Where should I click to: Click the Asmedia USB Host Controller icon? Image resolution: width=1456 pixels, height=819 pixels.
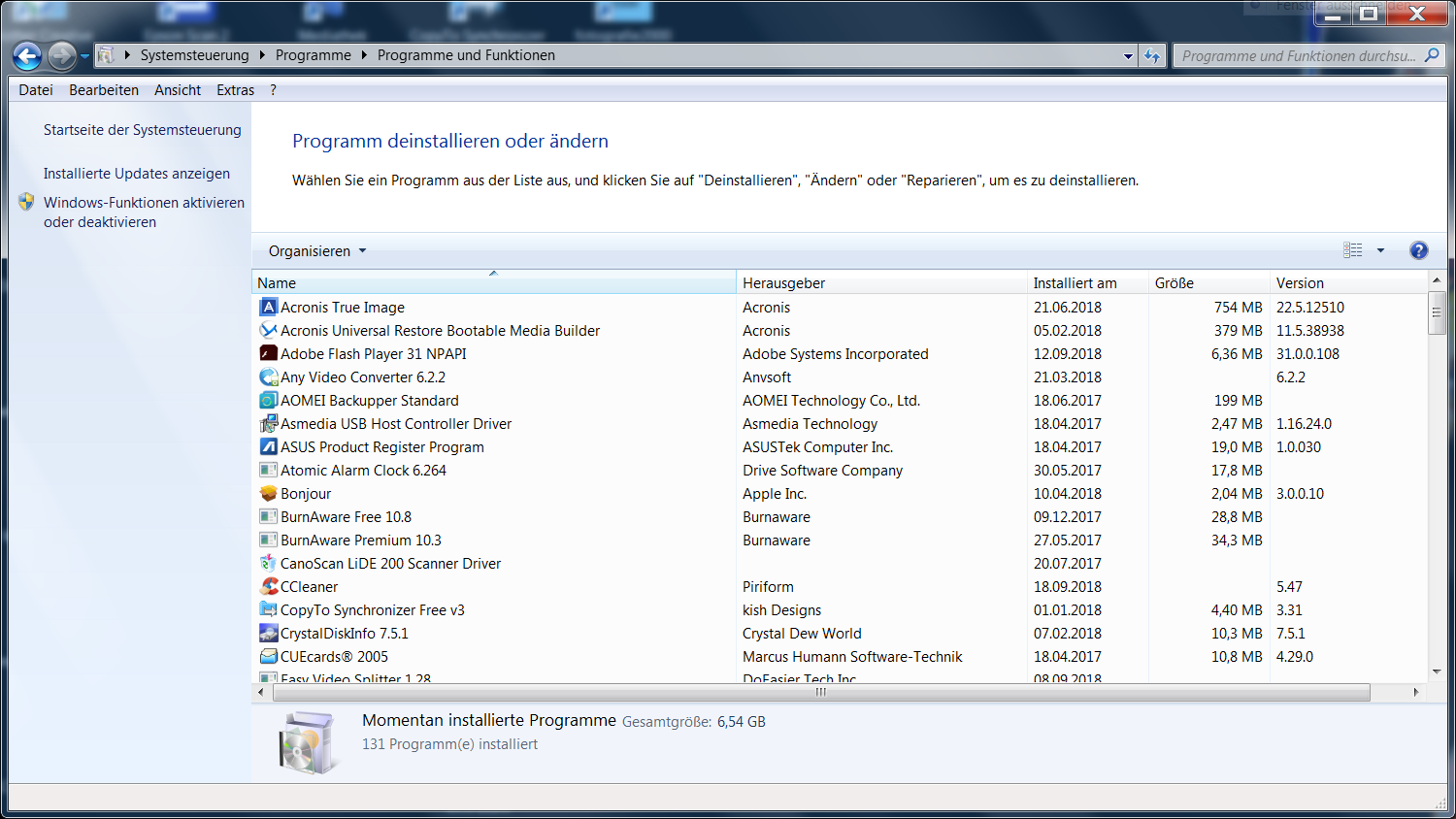coord(269,423)
